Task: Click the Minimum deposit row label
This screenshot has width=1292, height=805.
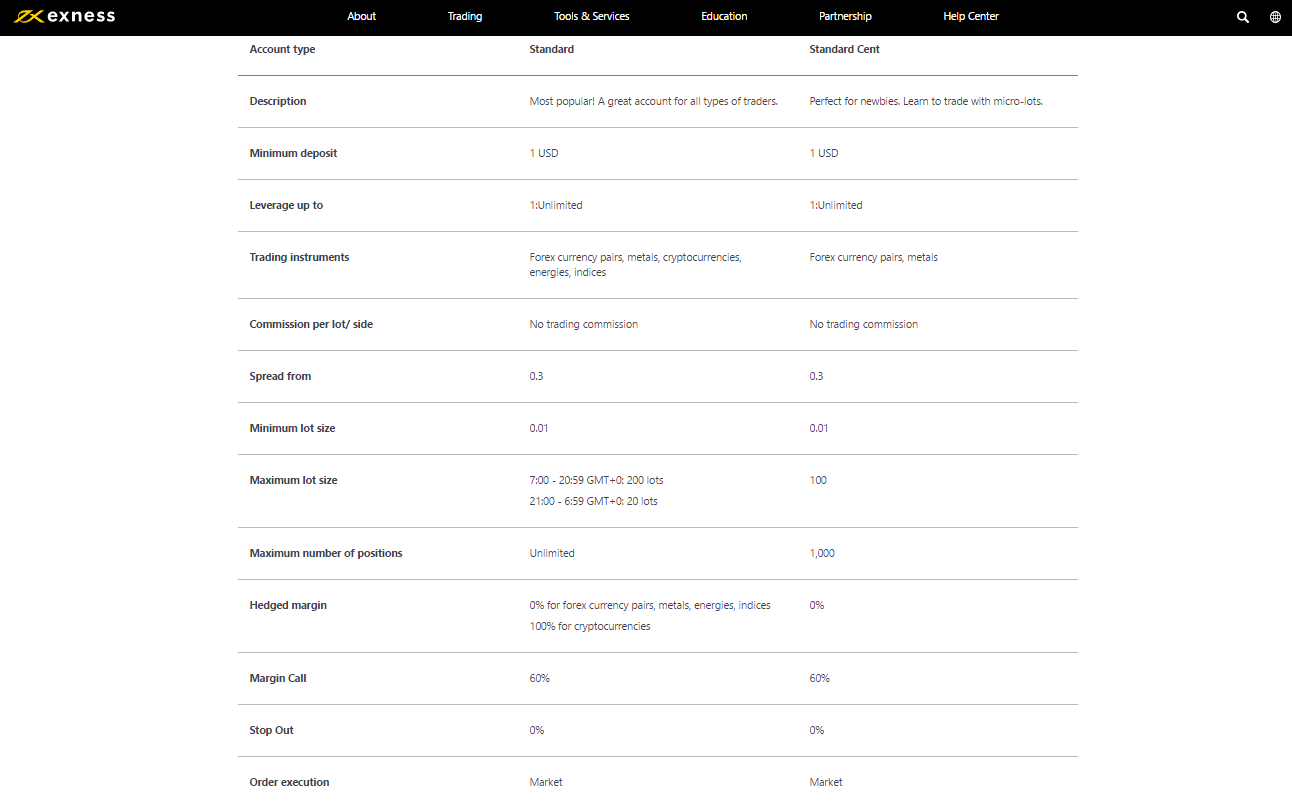Action: click(x=293, y=153)
